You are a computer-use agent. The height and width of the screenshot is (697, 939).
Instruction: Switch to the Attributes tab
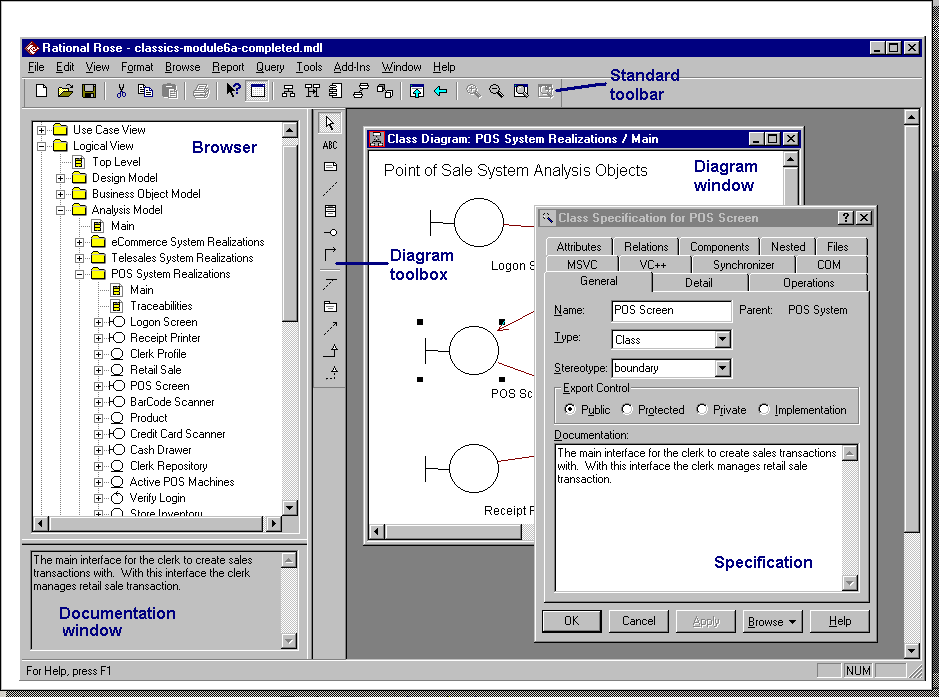tap(578, 247)
